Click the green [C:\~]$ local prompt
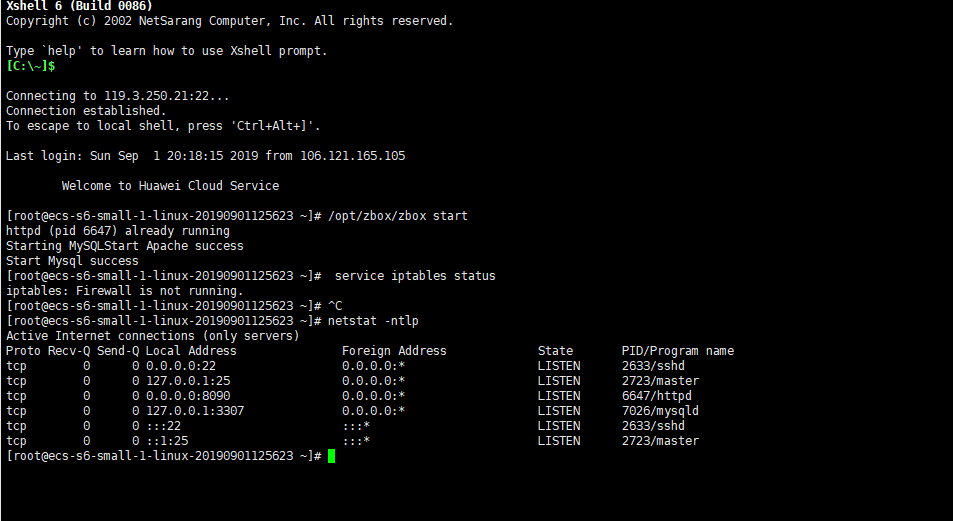This screenshot has height=521, width=953. pyautogui.click(x=30, y=66)
